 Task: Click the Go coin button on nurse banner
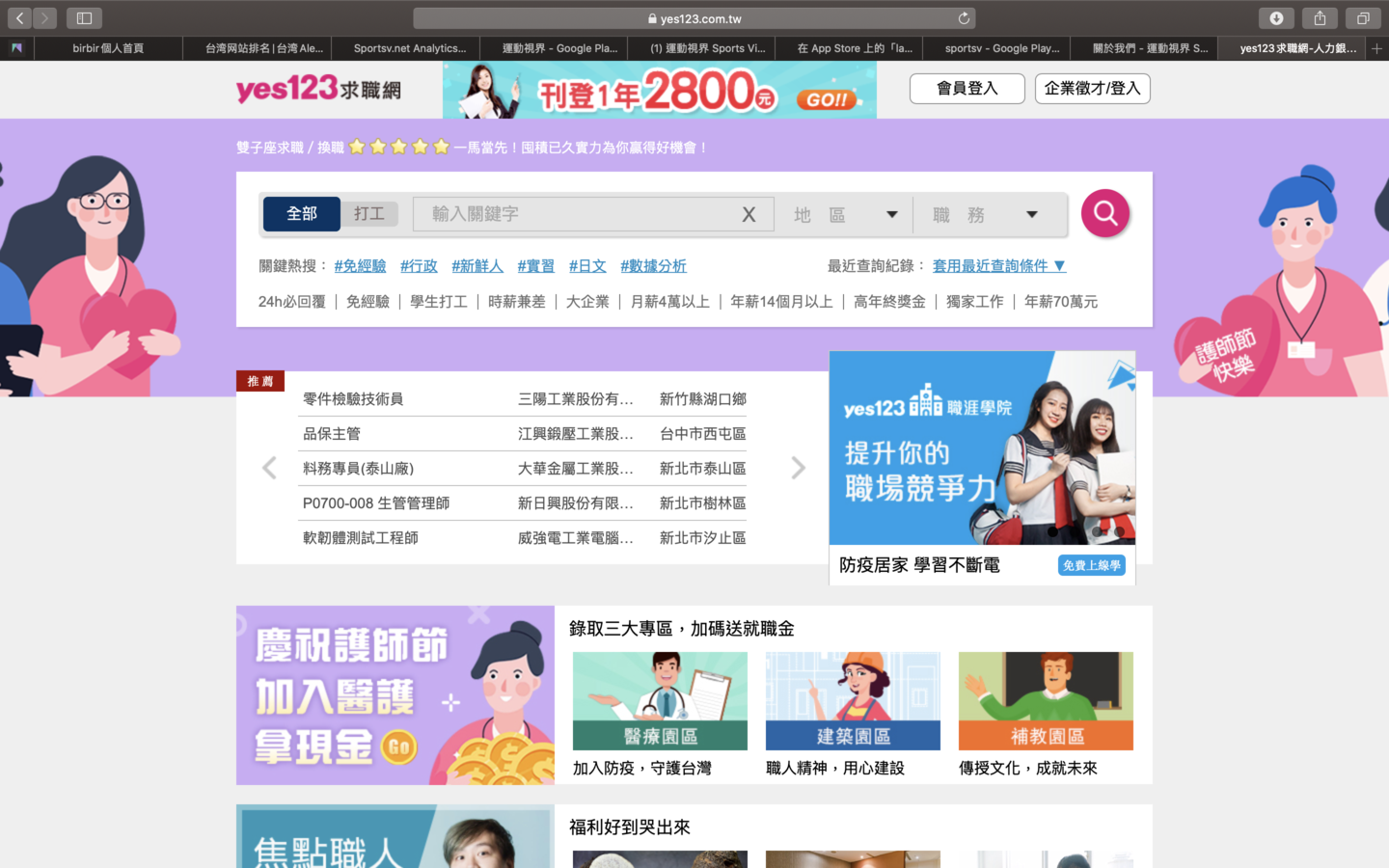point(399,746)
